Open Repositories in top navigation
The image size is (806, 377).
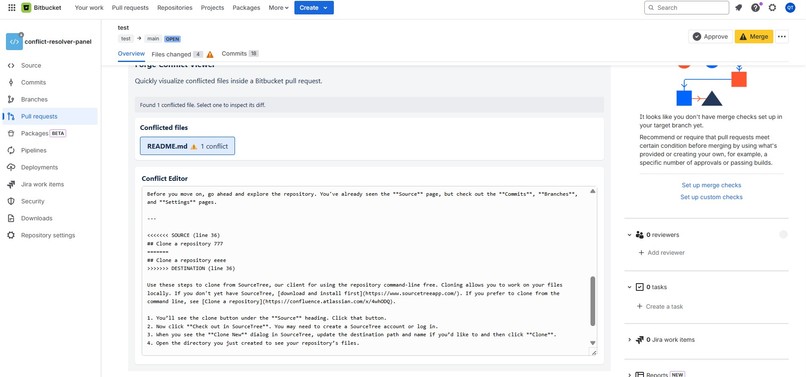(x=175, y=8)
